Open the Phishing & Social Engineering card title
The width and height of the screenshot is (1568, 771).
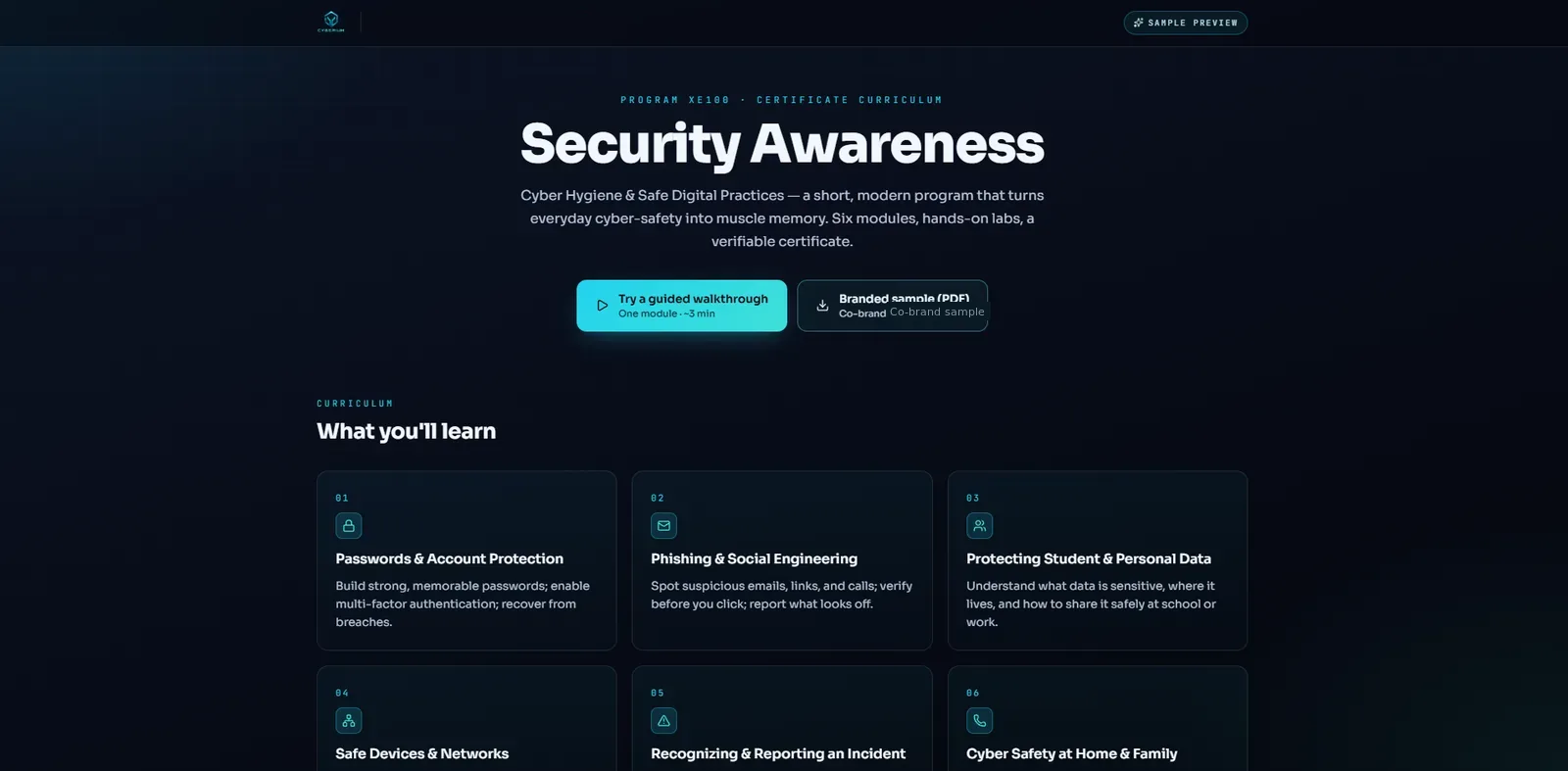(x=754, y=558)
